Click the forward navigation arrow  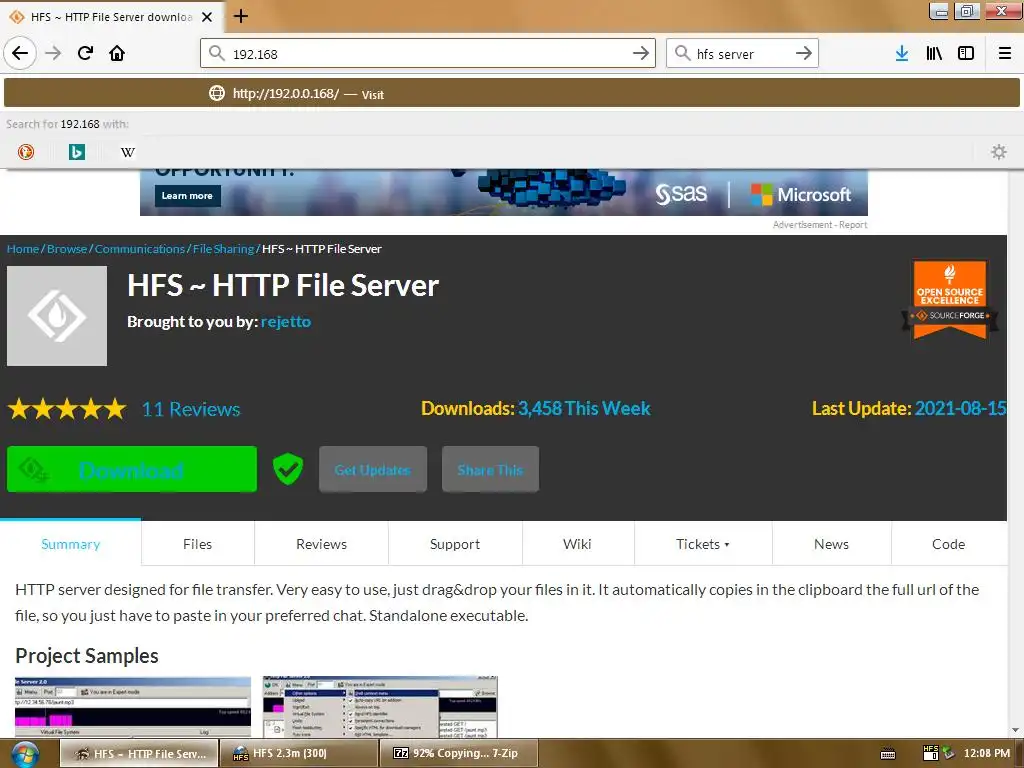point(53,53)
